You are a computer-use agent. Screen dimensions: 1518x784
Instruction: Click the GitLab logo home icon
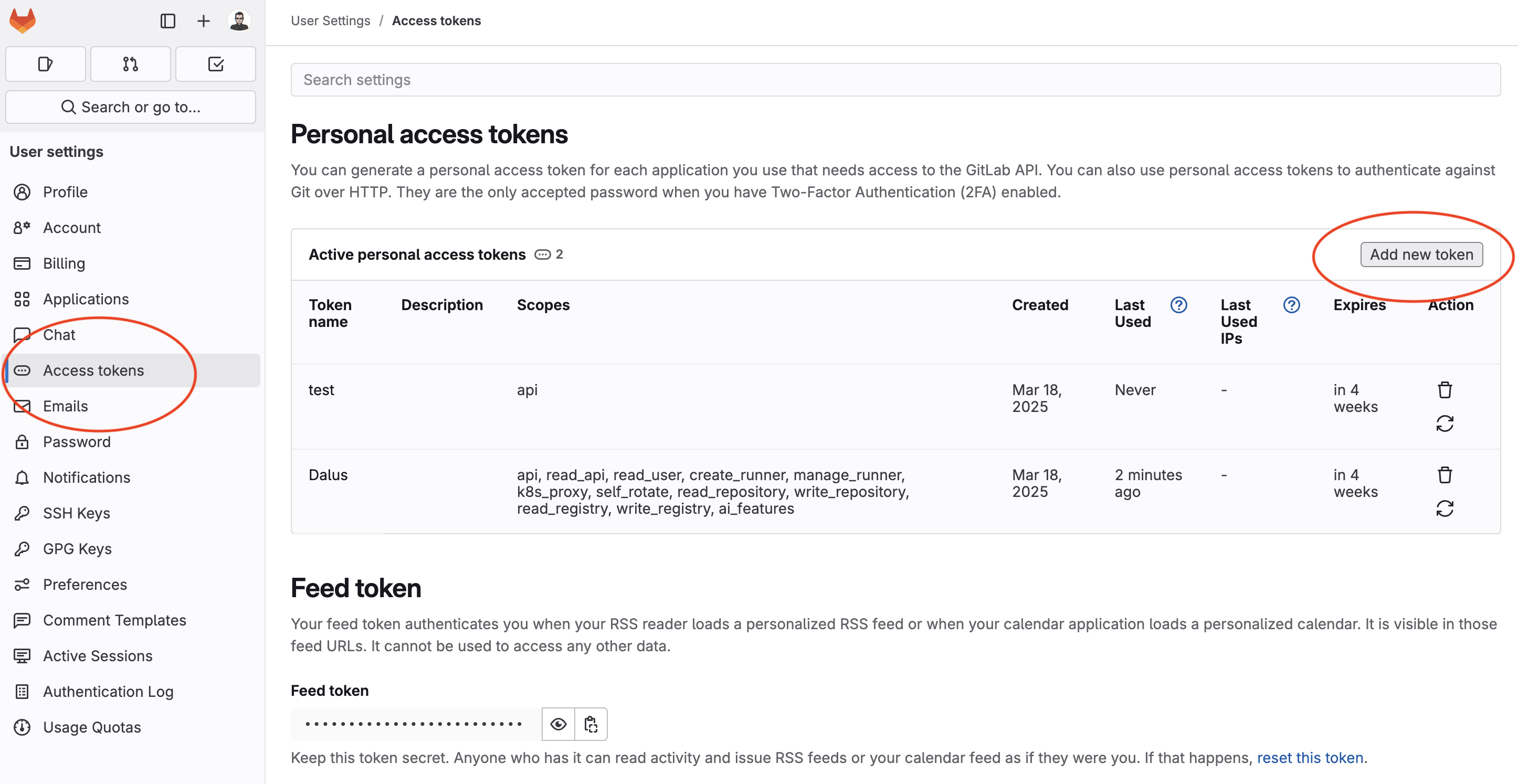click(23, 21)
